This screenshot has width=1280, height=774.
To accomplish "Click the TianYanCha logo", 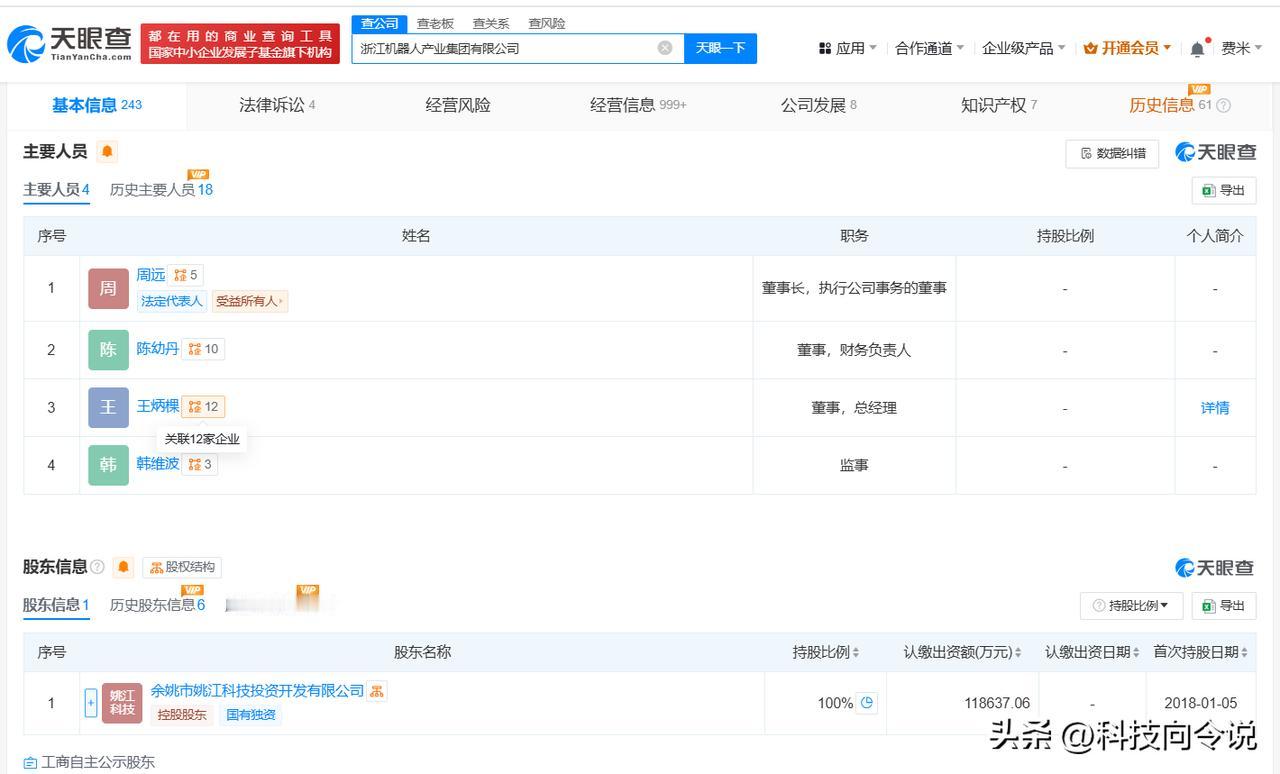I will 69,44.
